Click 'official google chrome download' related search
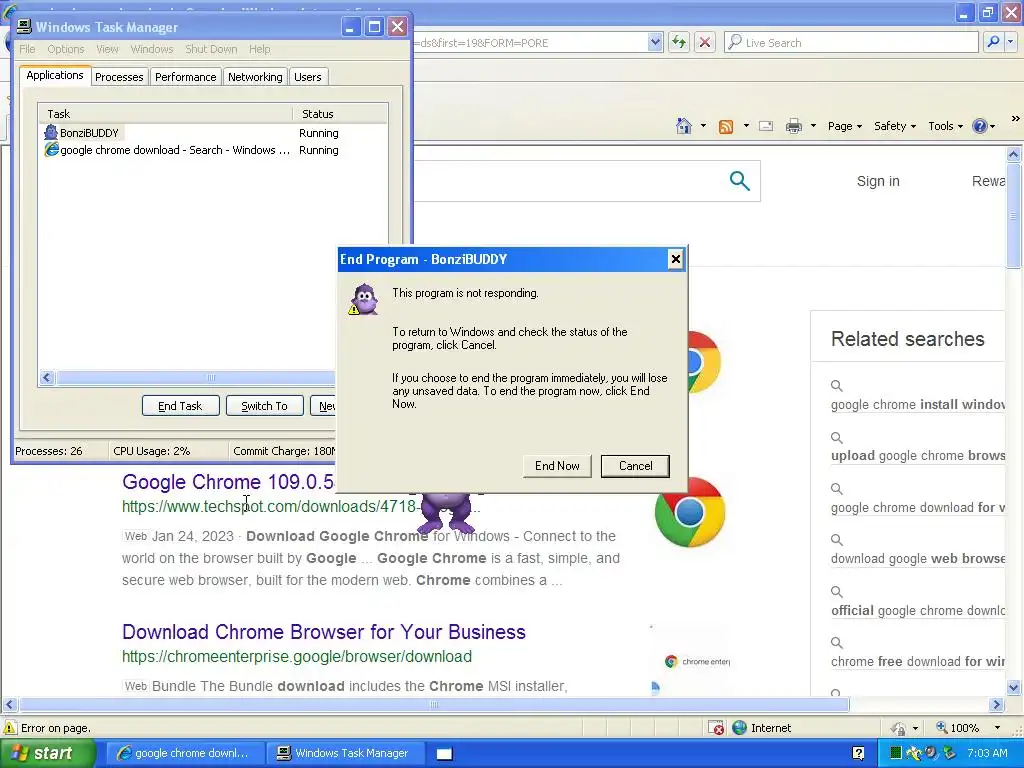The image size is (1024, 768). click(918, 611)
